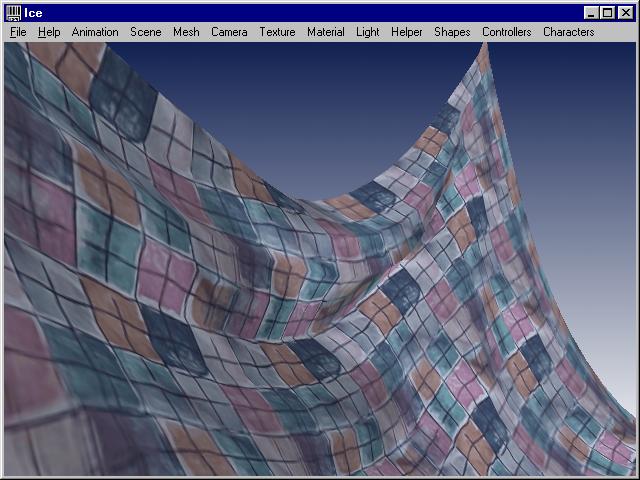
Task: Open the Animation menu
Action: (x=95, y=32)
